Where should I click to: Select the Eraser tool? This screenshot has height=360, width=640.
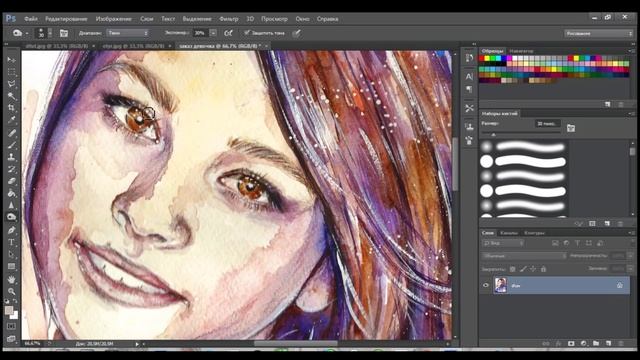pos(11,181)
